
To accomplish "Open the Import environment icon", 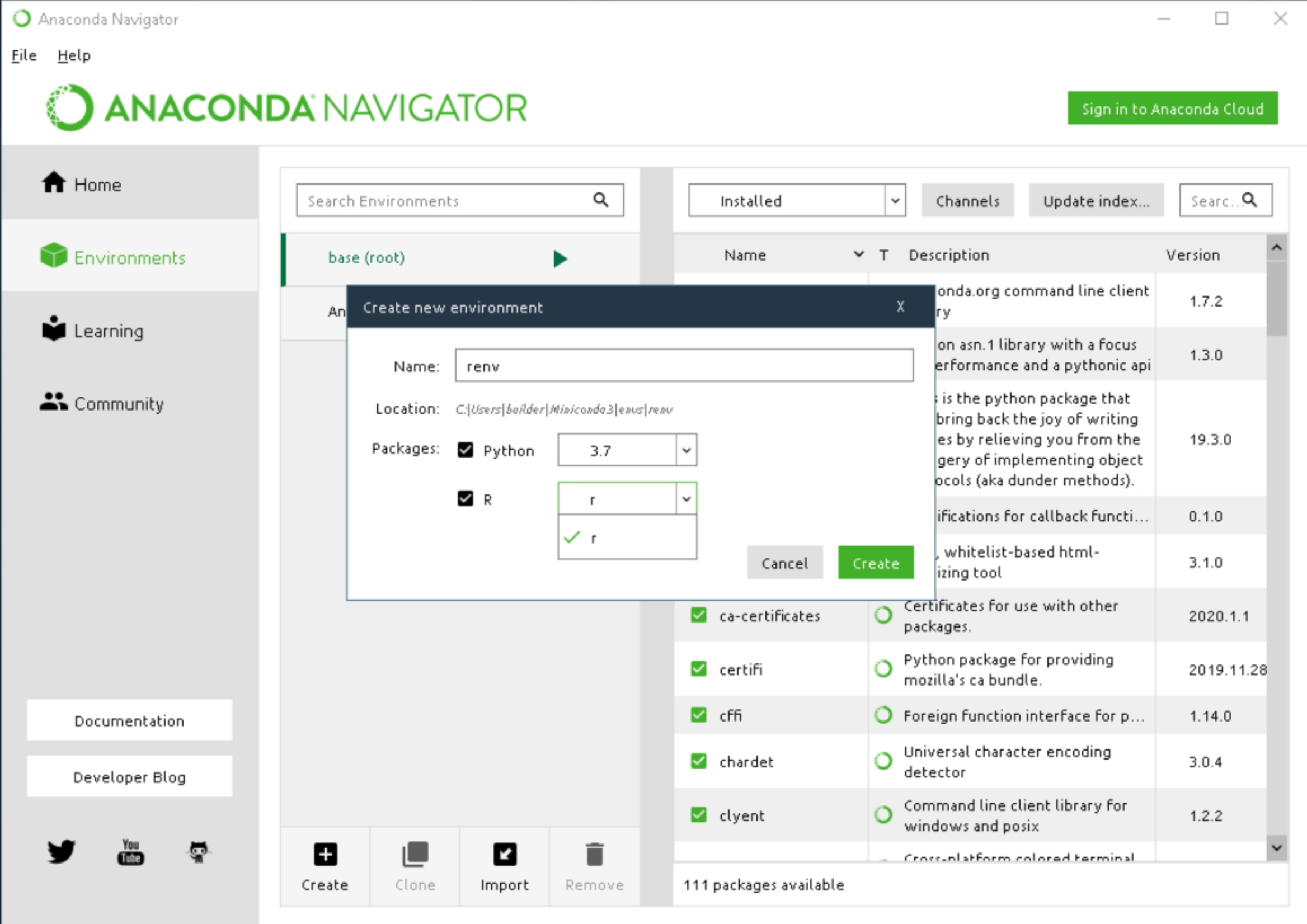I will click(504, 854).
